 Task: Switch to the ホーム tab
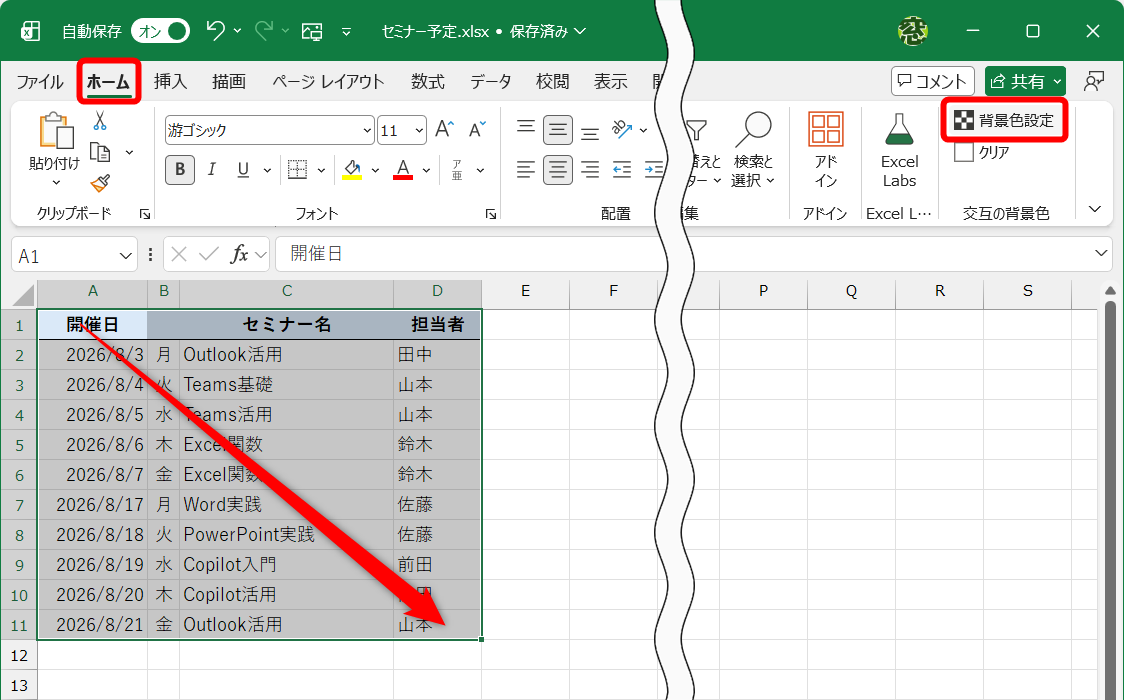click(108, 82)
